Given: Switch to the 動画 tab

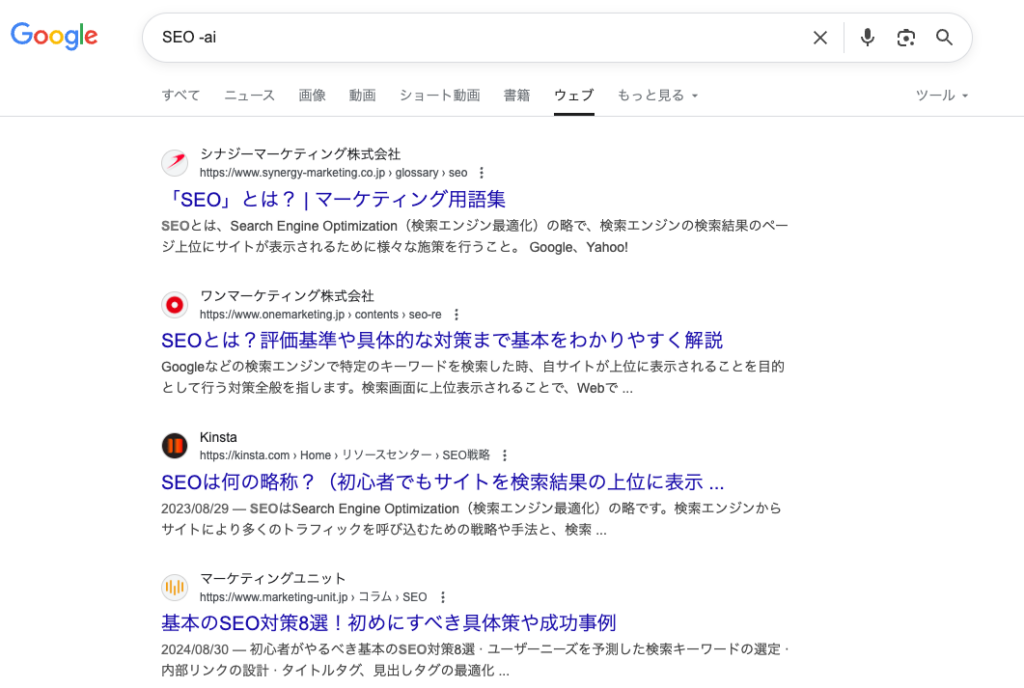Looking at the screenshot, I should click(x=362, y=95).
